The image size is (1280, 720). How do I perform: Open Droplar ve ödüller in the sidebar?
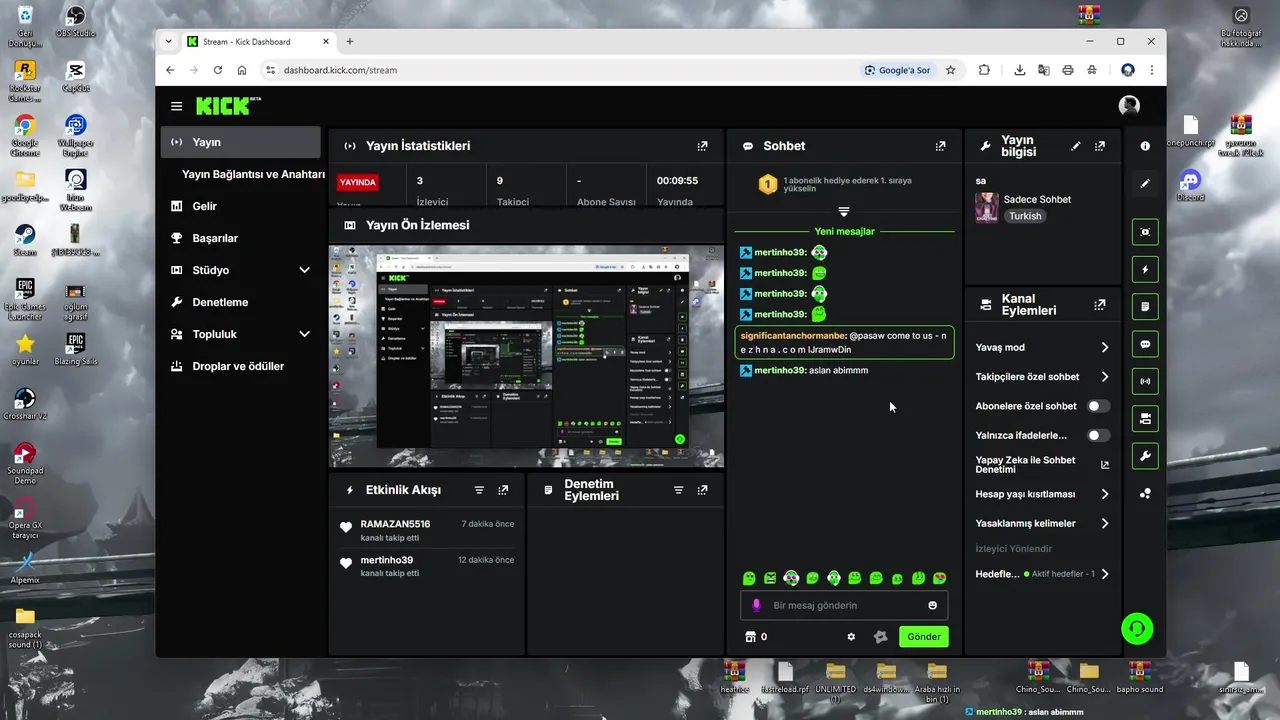240,366
